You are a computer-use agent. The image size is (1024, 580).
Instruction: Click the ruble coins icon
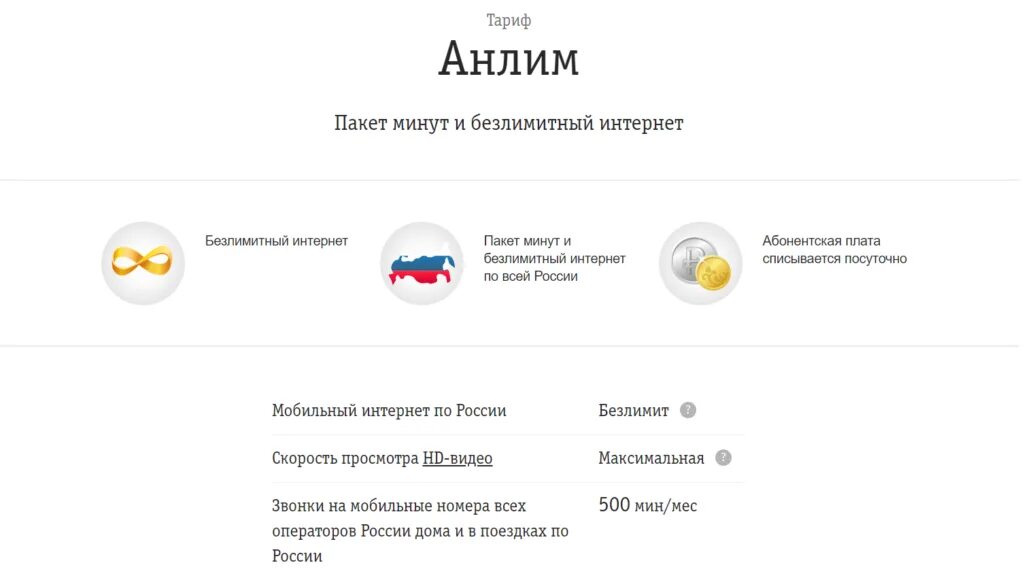(701, 264)
